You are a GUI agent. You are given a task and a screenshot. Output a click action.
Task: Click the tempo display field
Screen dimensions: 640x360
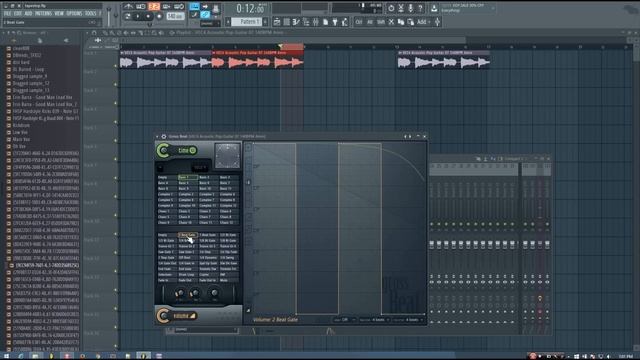click(x=175, y=16)
